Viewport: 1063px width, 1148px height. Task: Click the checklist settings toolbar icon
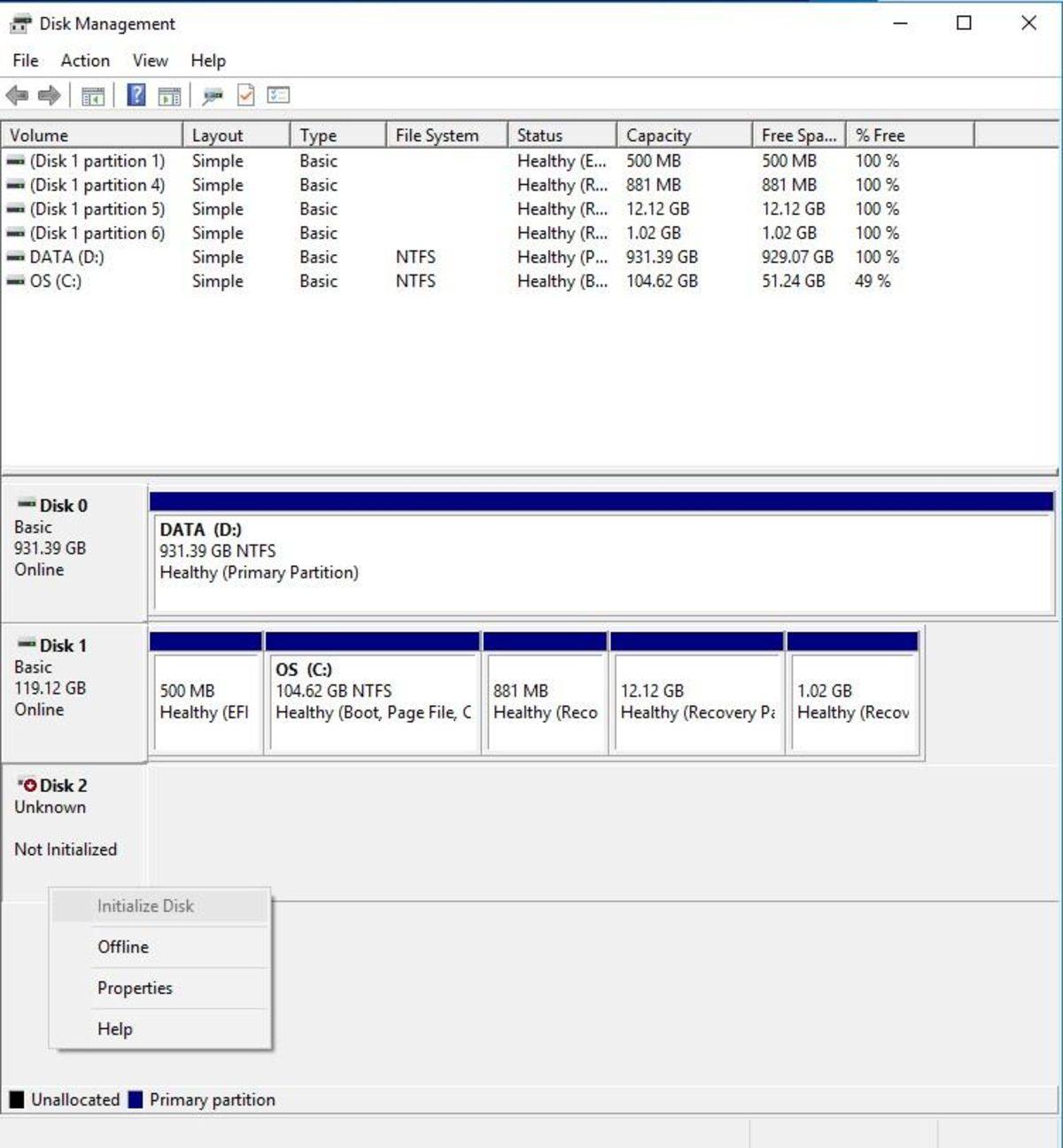(x=278, y=95)
